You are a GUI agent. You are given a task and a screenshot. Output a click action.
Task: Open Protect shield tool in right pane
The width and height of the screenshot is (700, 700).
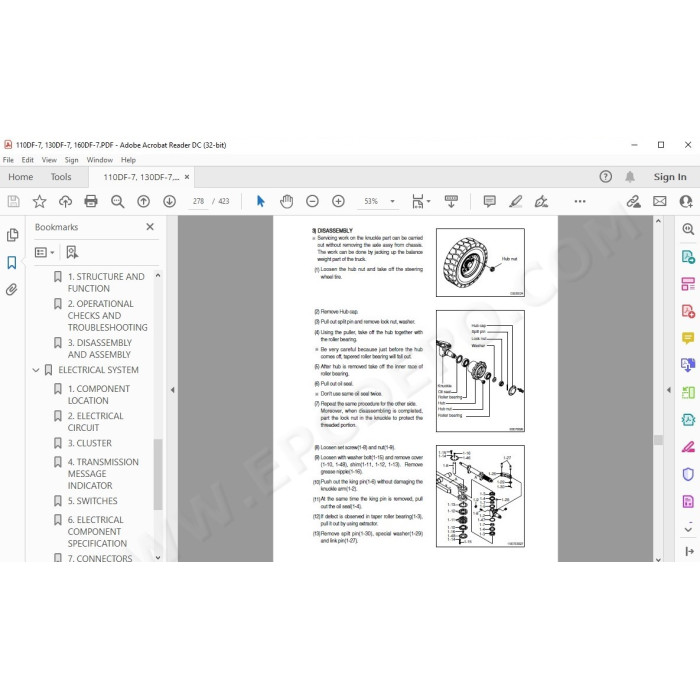688,474
